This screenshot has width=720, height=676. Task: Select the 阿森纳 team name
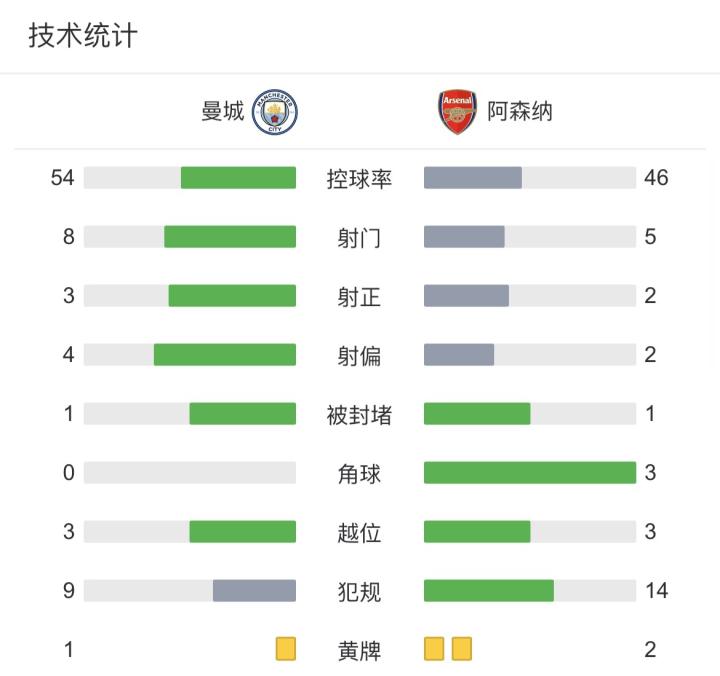520,112
